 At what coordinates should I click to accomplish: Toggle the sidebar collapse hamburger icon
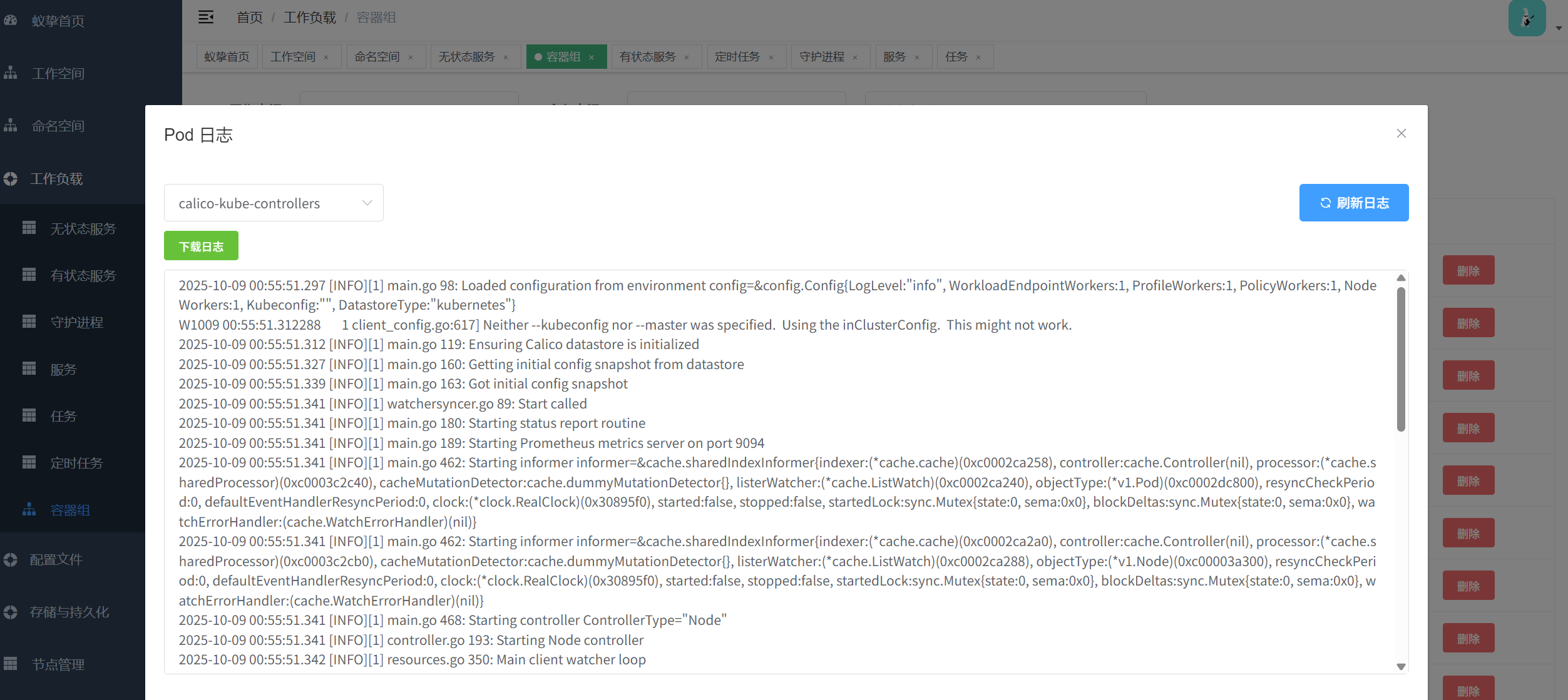(x=206, y=17)
